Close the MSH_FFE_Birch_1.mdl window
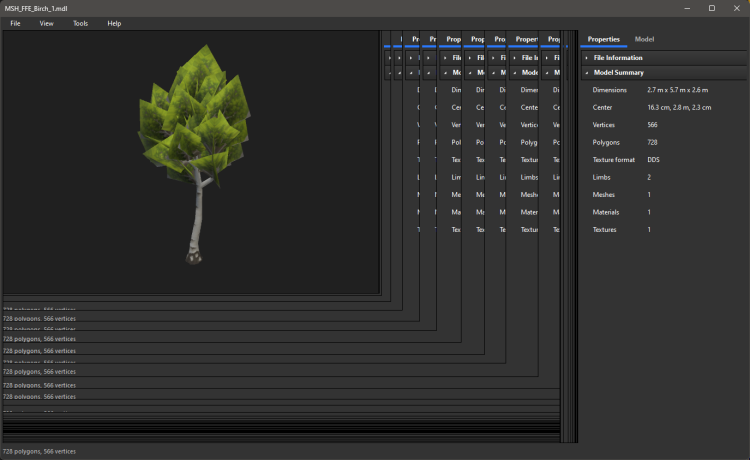Image resolution: width=750 pixels, height=460 pixels. pos(737,8)
